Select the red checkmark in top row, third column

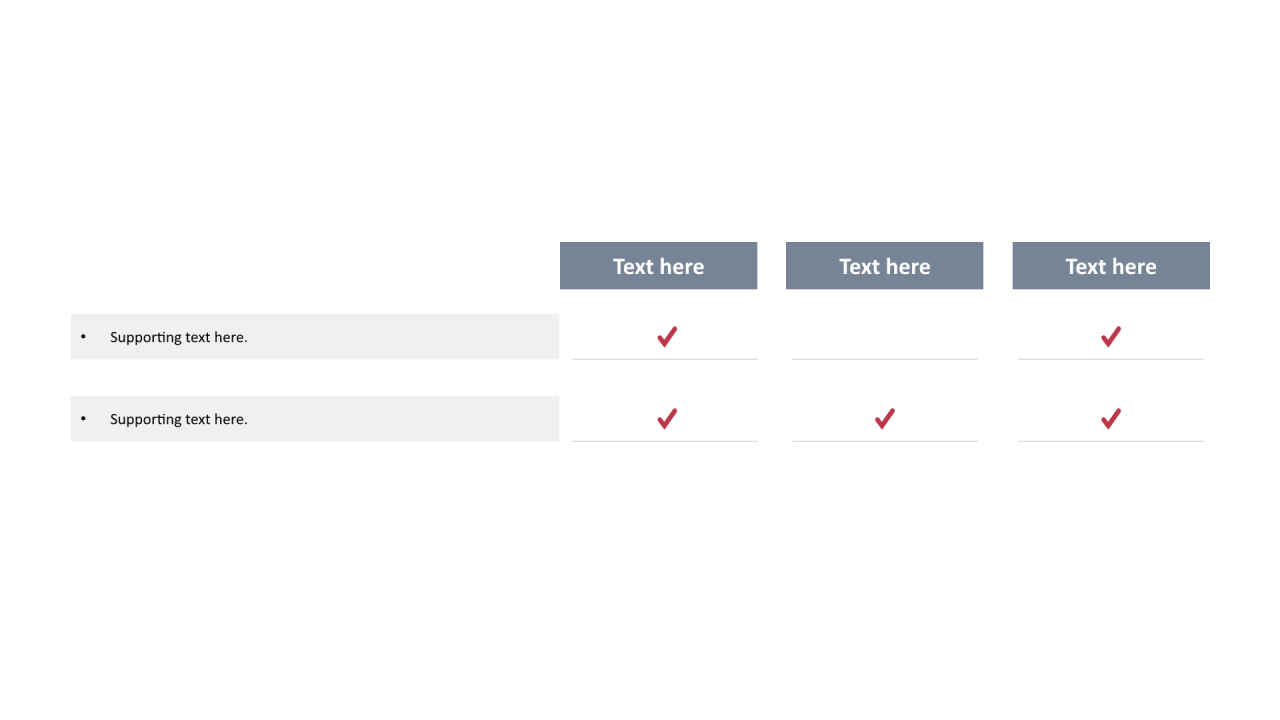coord(1110,337)
